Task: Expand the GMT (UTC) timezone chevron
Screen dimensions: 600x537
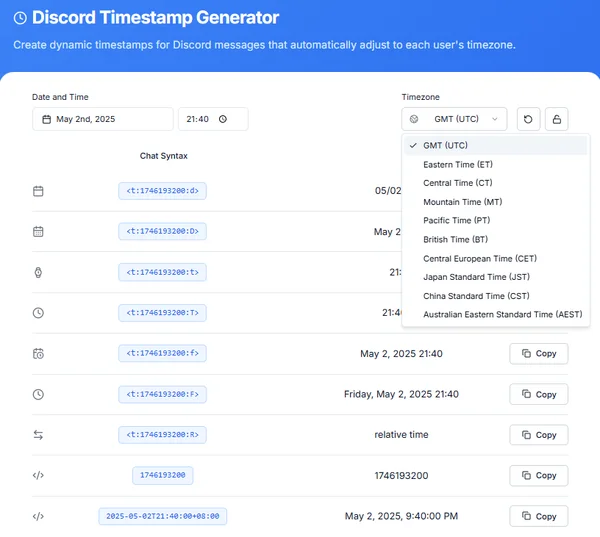Action: [494, 119]
